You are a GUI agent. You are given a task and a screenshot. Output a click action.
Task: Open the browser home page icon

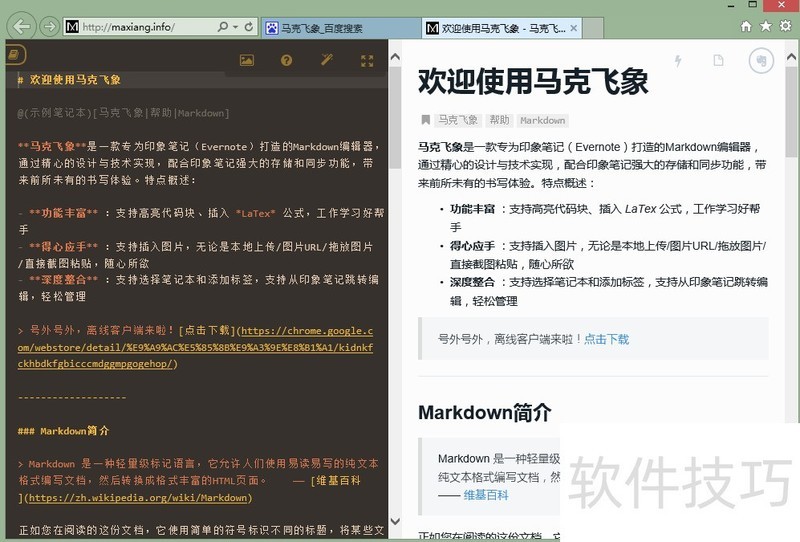point(746,26)
